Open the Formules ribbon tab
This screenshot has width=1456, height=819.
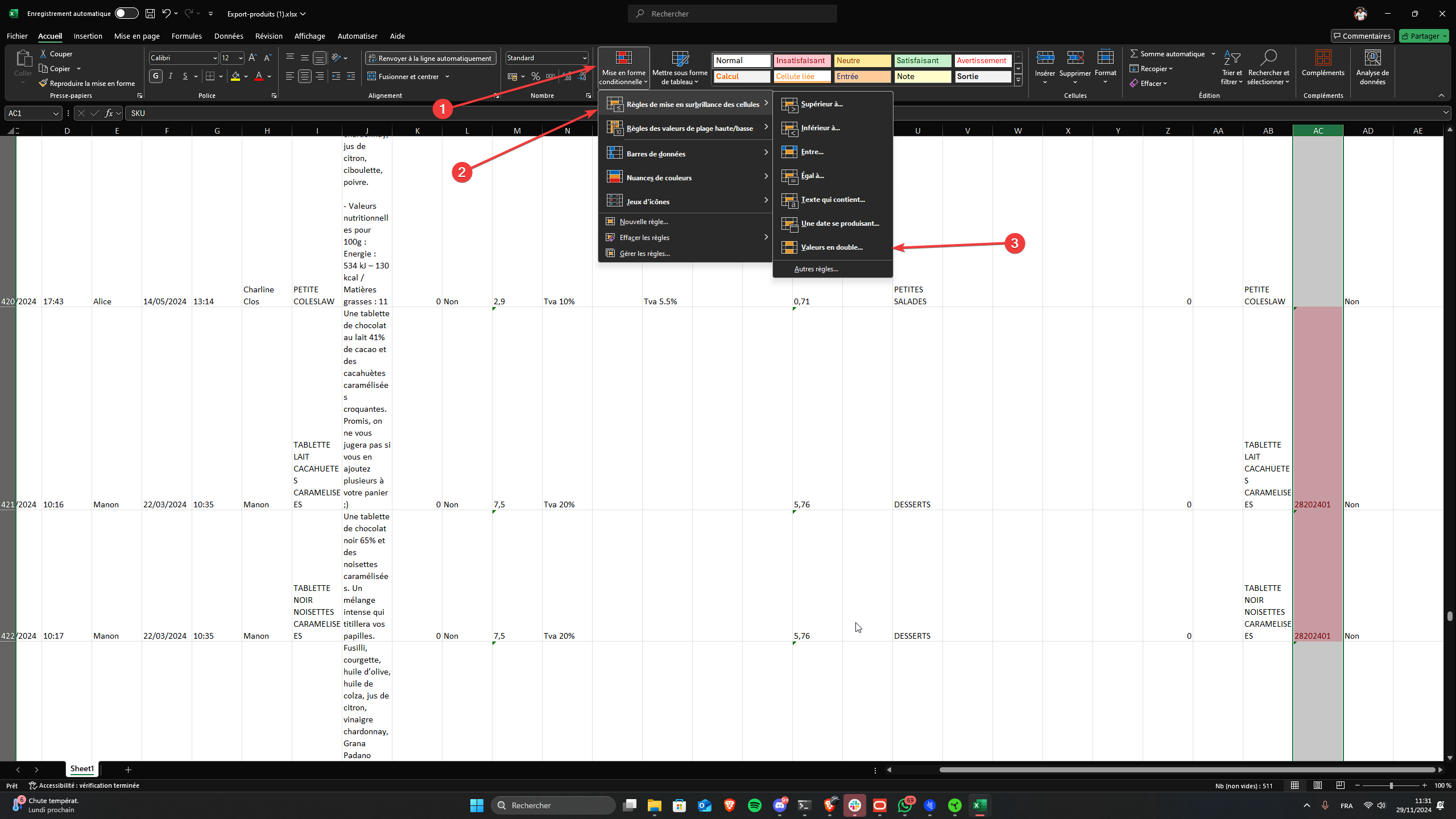187,36
